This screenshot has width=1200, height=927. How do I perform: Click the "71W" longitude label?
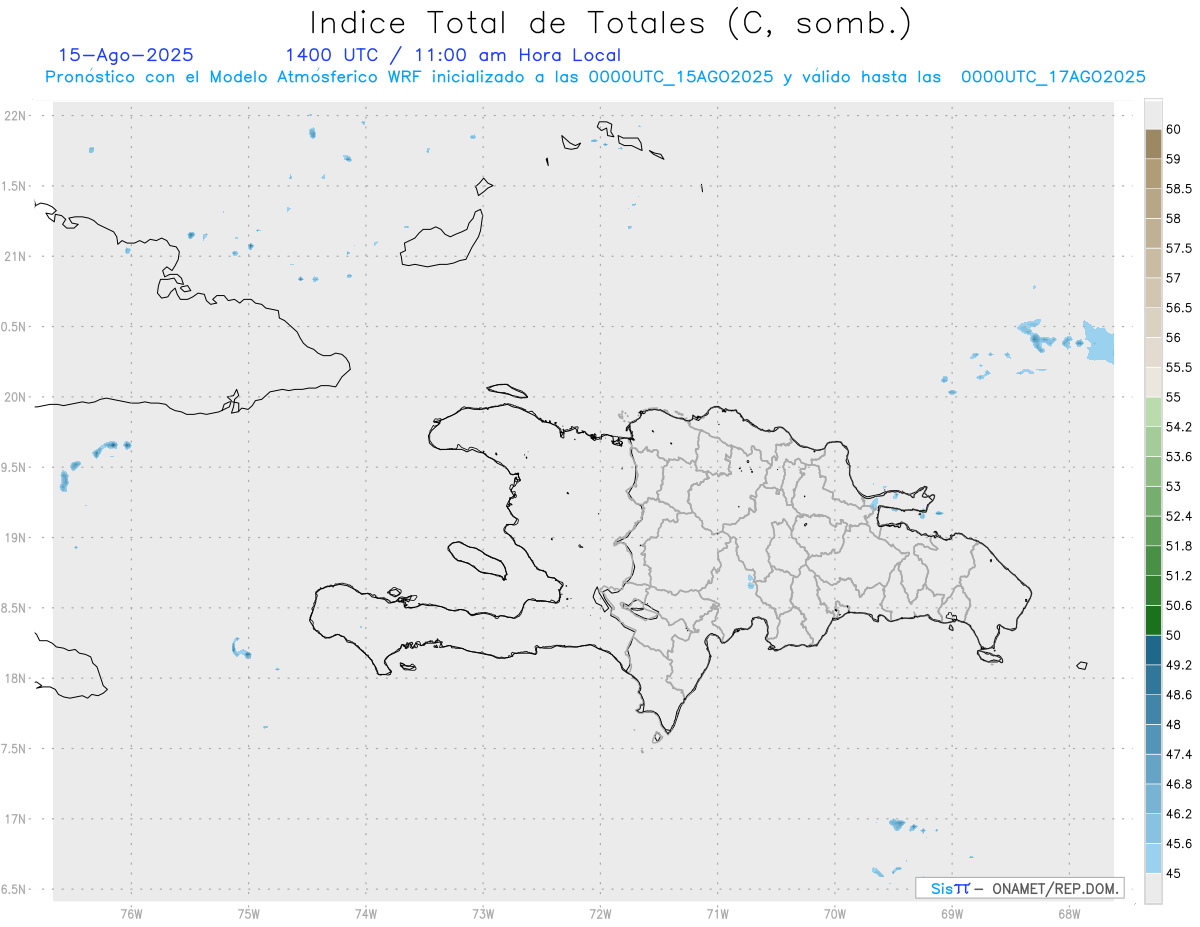(717, 914)
